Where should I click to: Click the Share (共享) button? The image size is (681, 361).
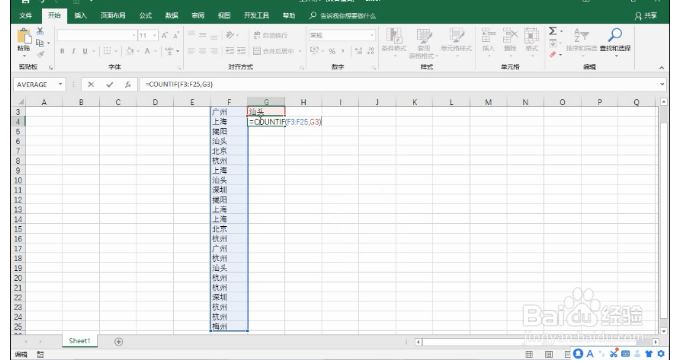coord(646,16)
